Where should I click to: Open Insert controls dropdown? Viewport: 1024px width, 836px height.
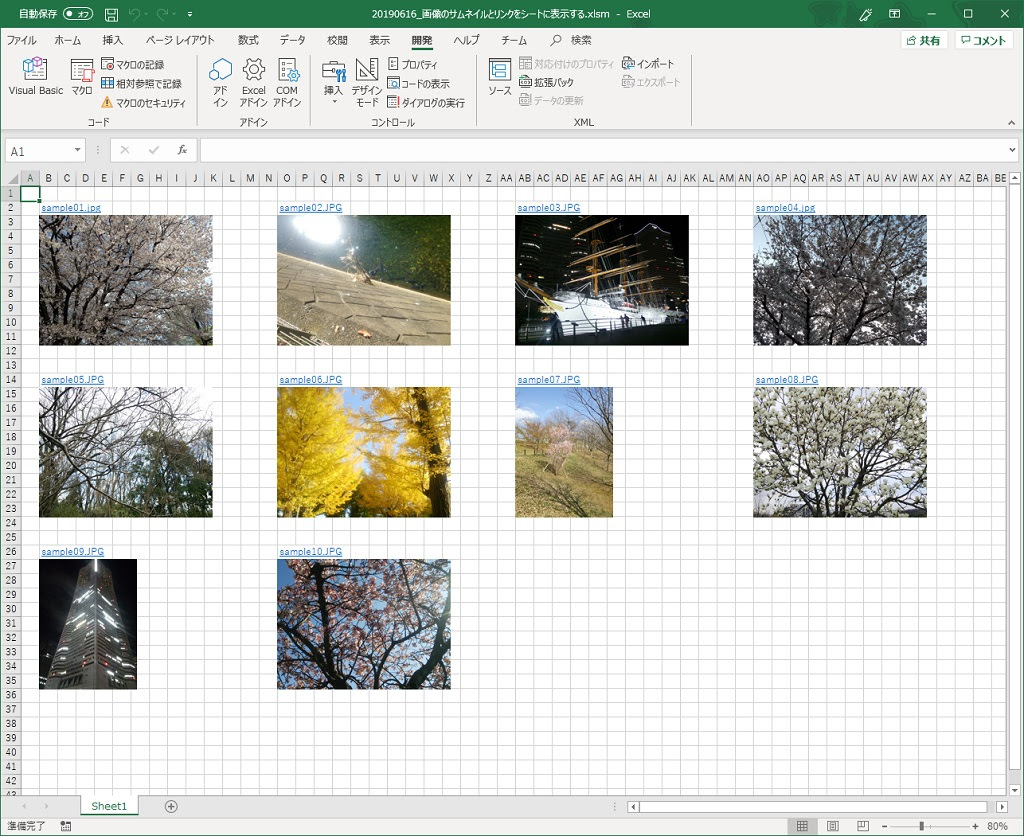click(x=333, y=82)
